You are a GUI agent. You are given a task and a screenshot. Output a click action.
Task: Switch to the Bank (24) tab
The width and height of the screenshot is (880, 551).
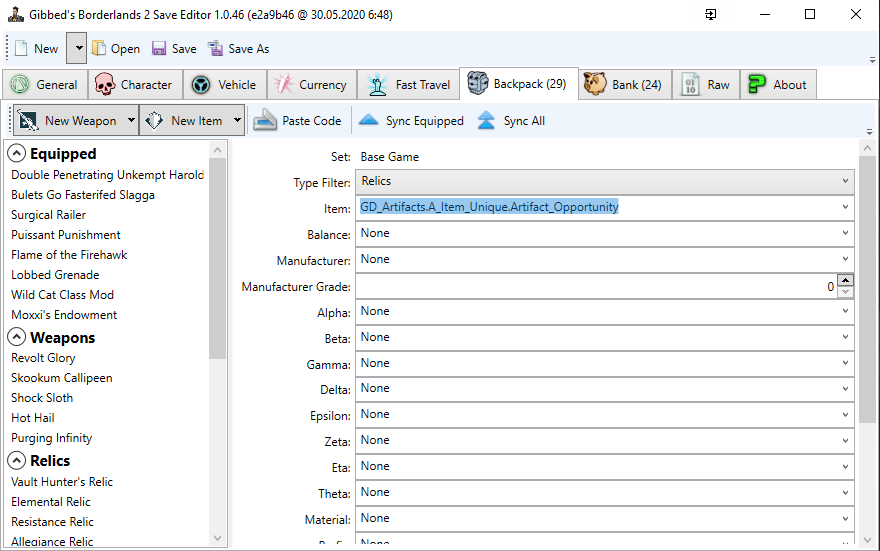tap(622, 85)
